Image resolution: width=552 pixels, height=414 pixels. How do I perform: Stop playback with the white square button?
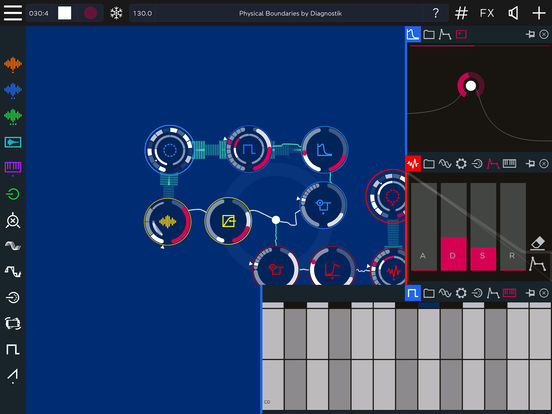click(x=64, y=13)
